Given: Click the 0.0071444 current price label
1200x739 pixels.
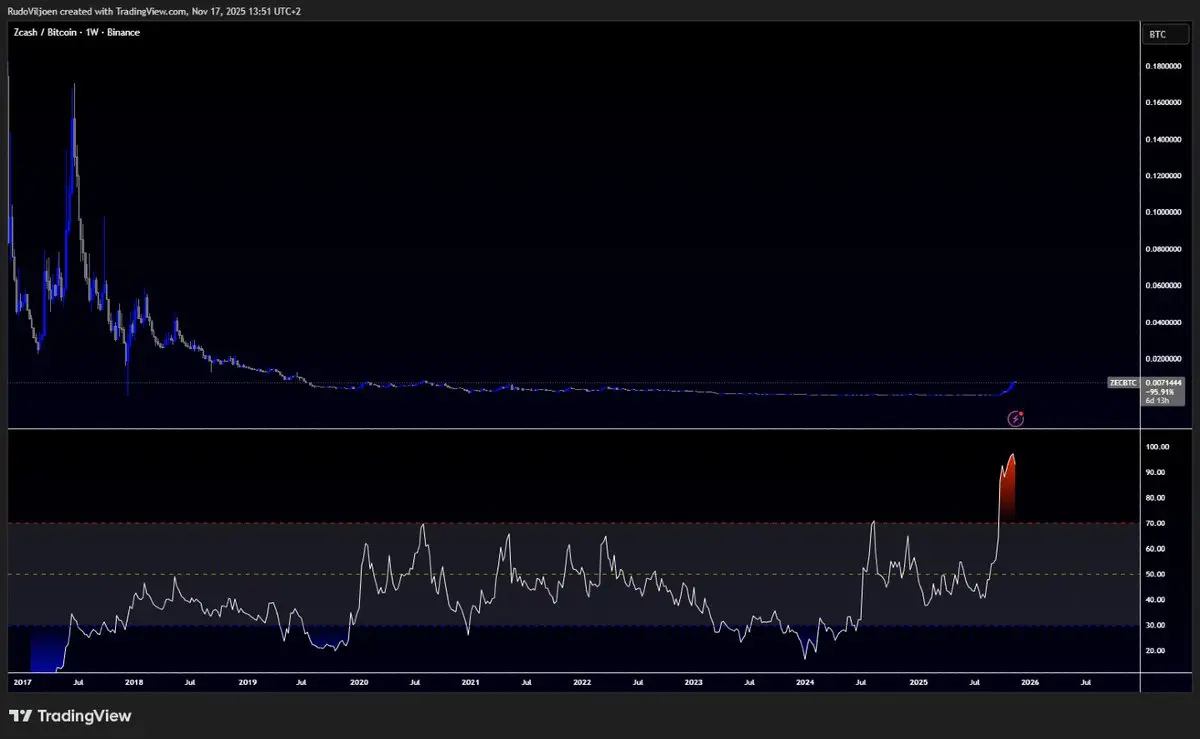Looking at the screenshot, I should [1164, 382].
